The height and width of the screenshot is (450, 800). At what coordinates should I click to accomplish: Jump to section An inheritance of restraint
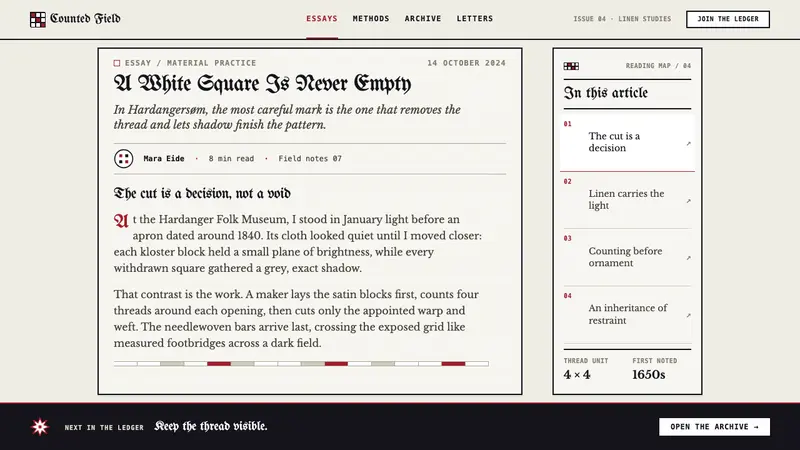tap(627, 314)
